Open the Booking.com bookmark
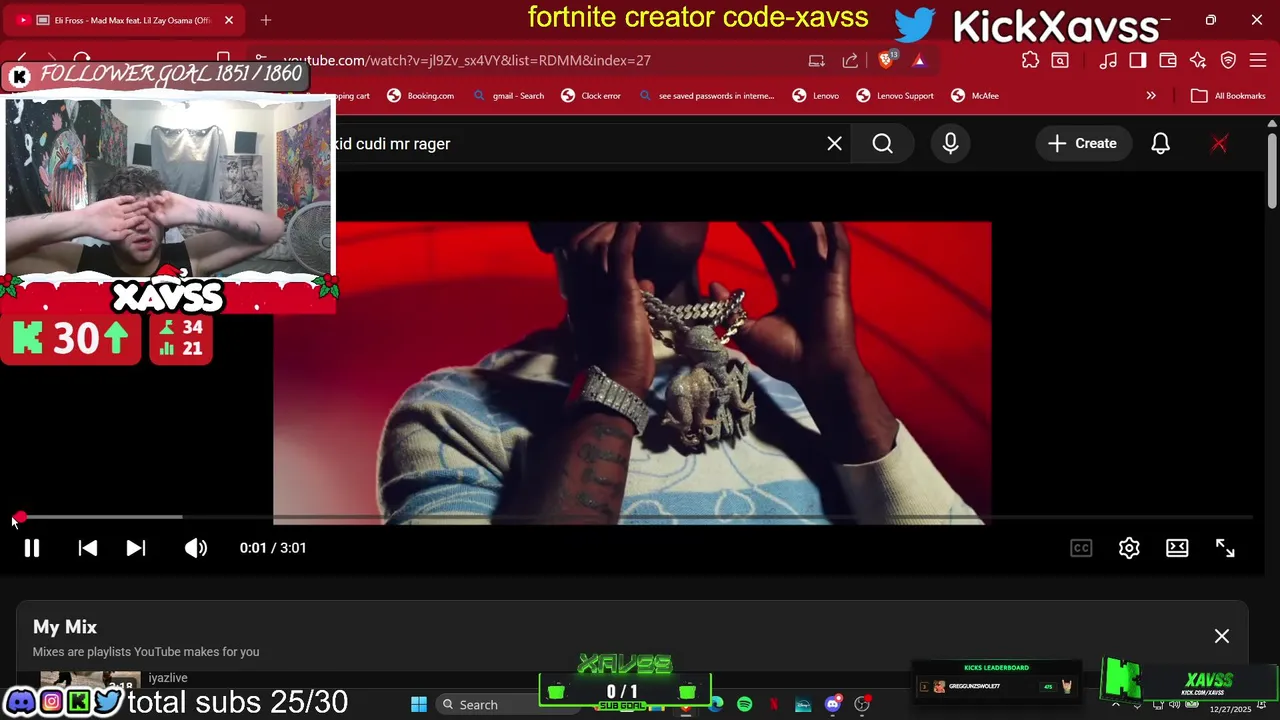Image resolution: width=1280 pixels, height=720 pixels. (x=421, y=96)
